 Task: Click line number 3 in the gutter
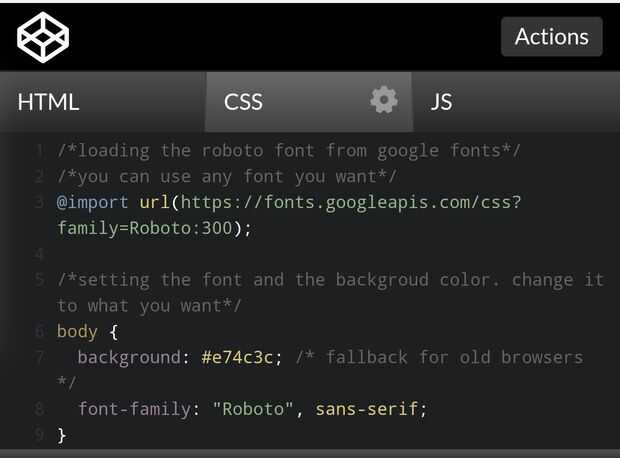[x=39, y=202]
